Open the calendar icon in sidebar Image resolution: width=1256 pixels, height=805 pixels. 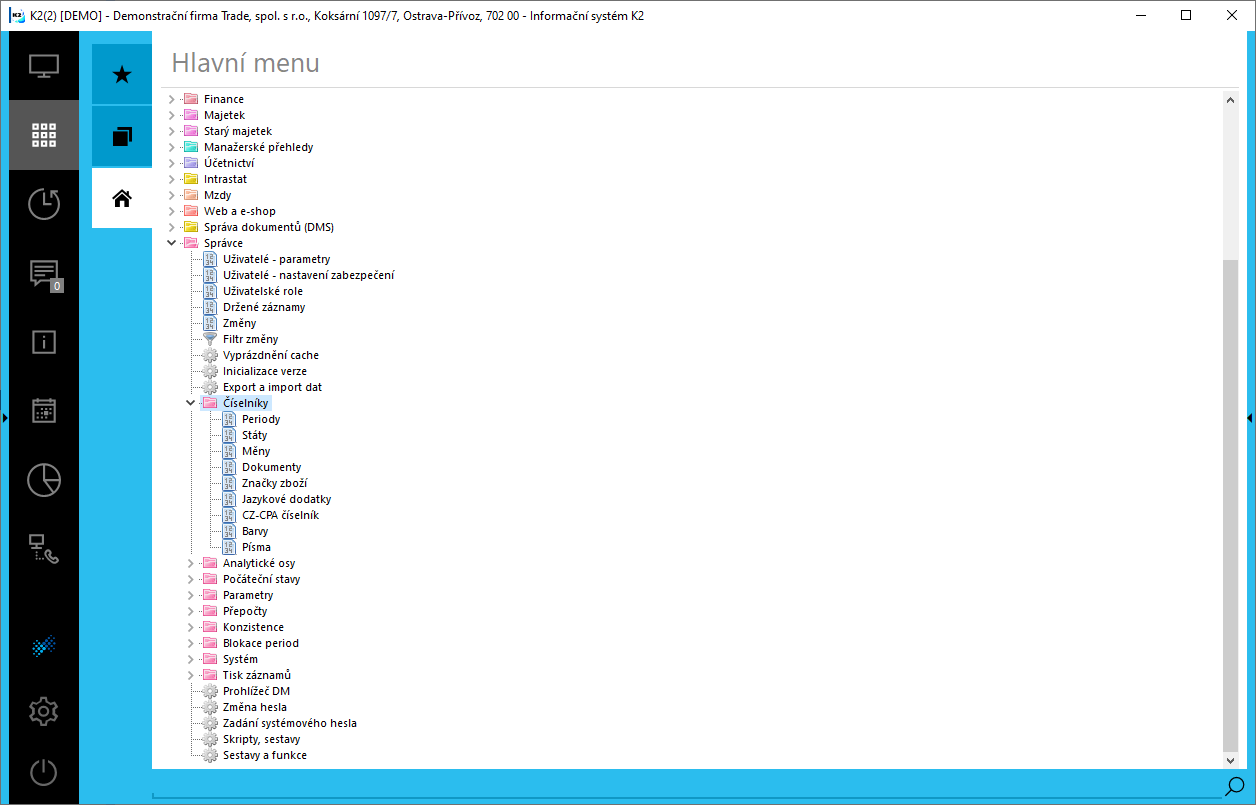(44, 411)
